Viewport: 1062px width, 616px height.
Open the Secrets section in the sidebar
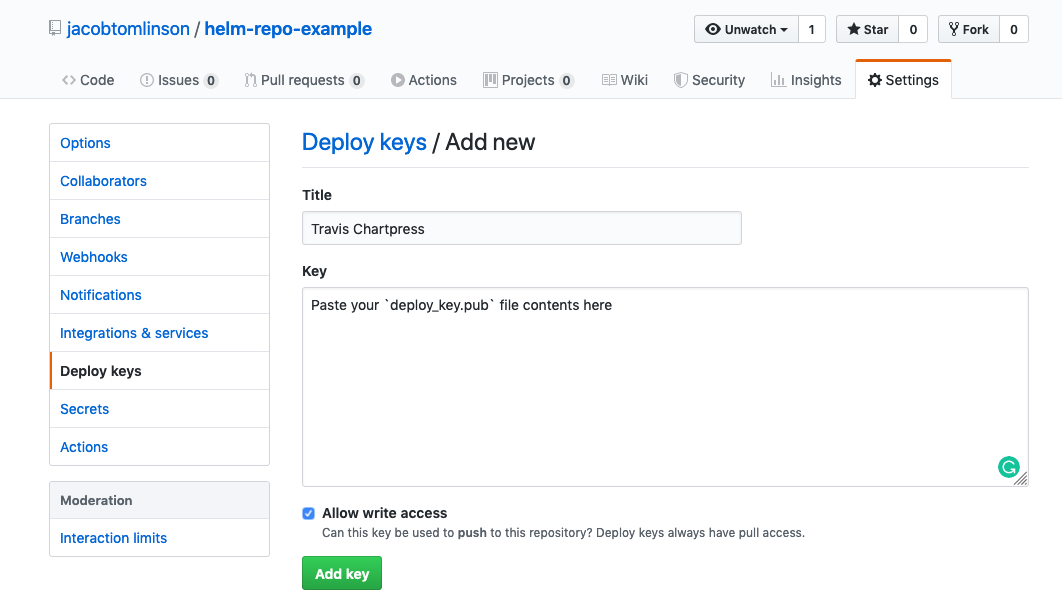point(84,409)
